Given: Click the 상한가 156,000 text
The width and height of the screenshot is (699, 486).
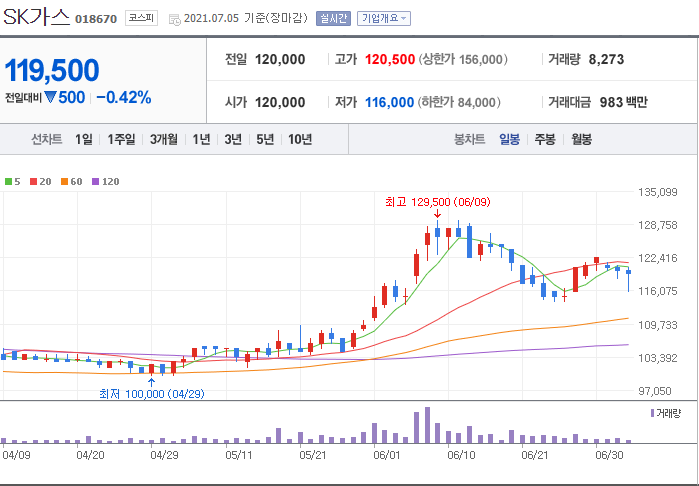Looking at the screenshot, I should (x=463, y=59).
